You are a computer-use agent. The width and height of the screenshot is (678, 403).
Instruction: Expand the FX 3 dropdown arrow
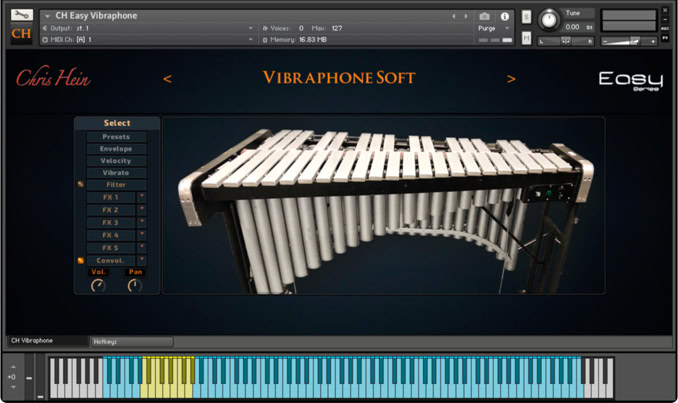142,222
